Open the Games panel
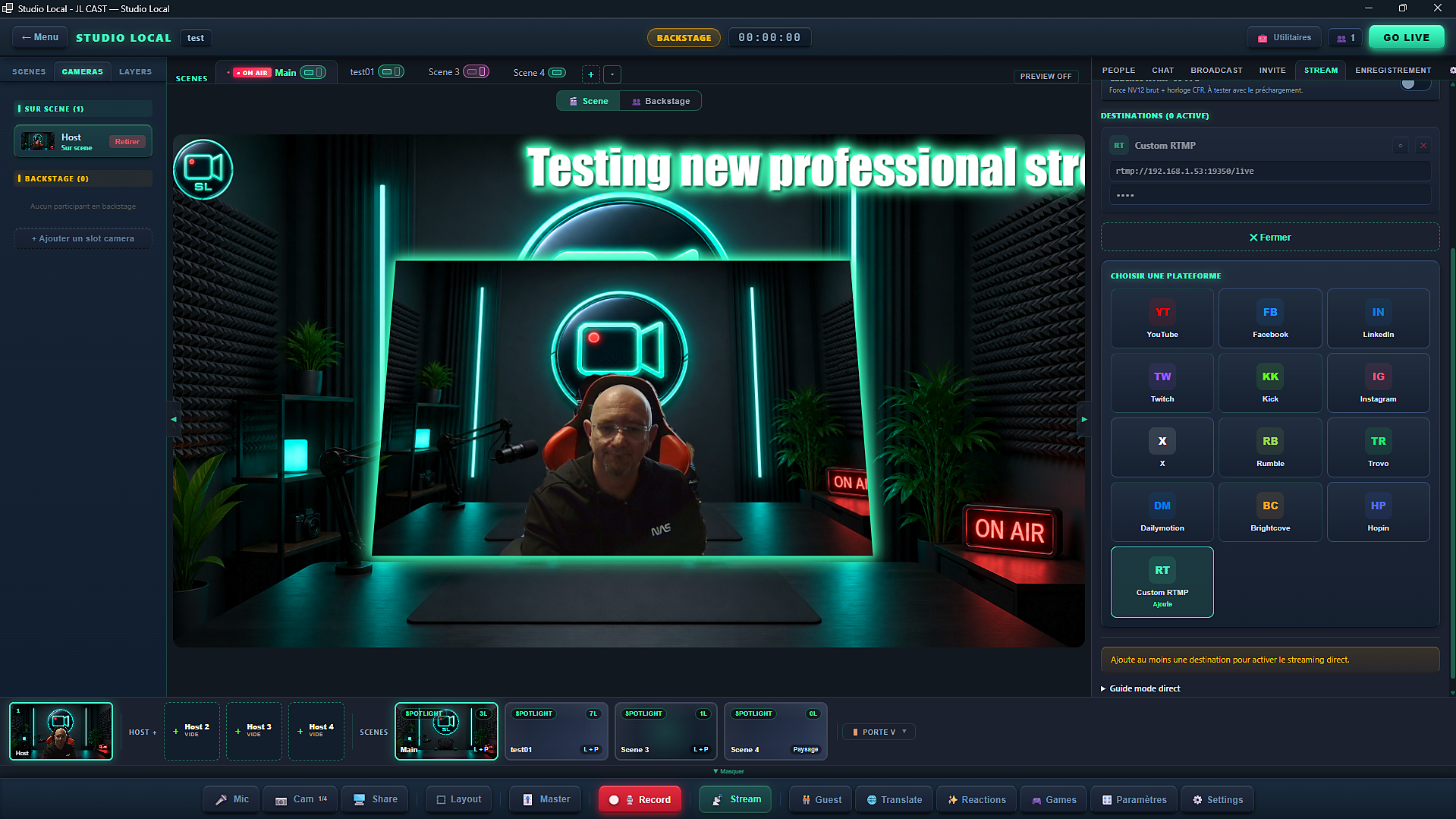The width and height of the screenshot is (1456, 819). [x=1054, y=799]
